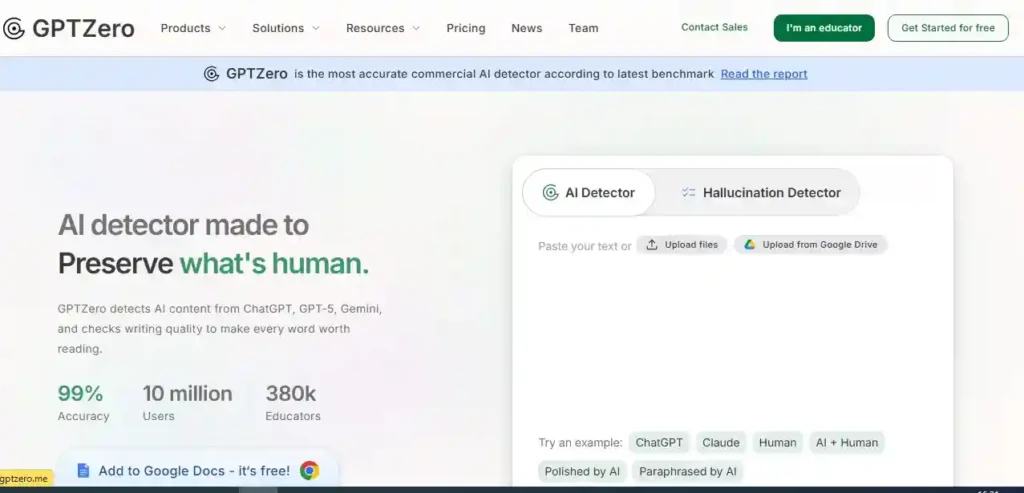Image resolution: width=1024 pixels, height=493 pixels.
Task: Click the 'Try an example:' label
Action: [x=581, y=443]
